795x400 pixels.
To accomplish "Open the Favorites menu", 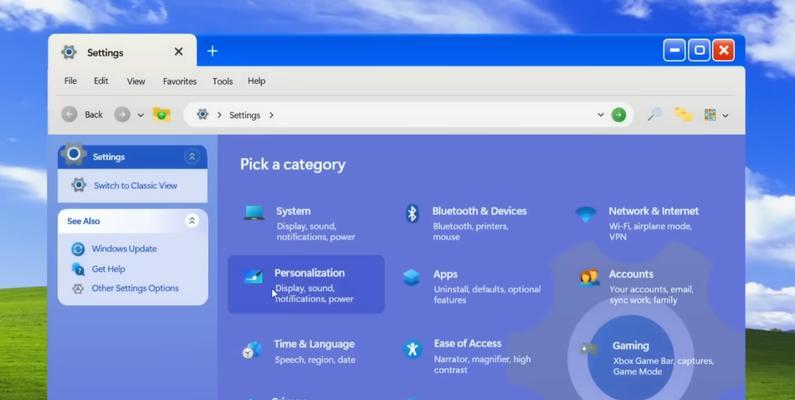I will click(179, 81).
